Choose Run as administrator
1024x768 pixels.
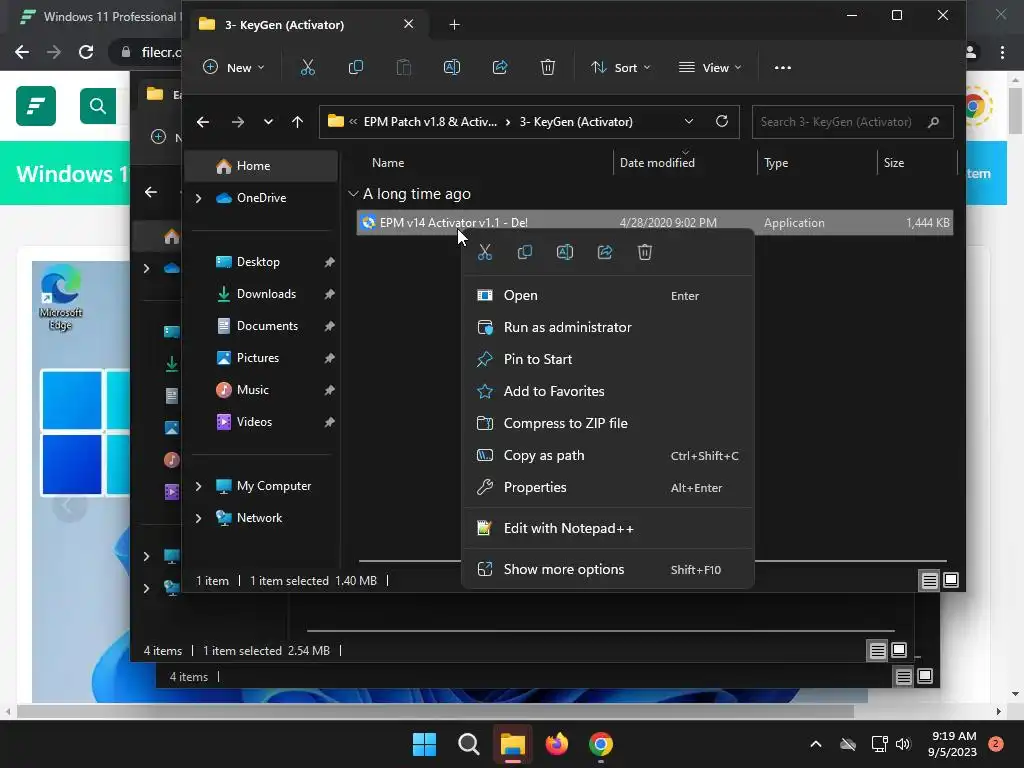point(607,327)
